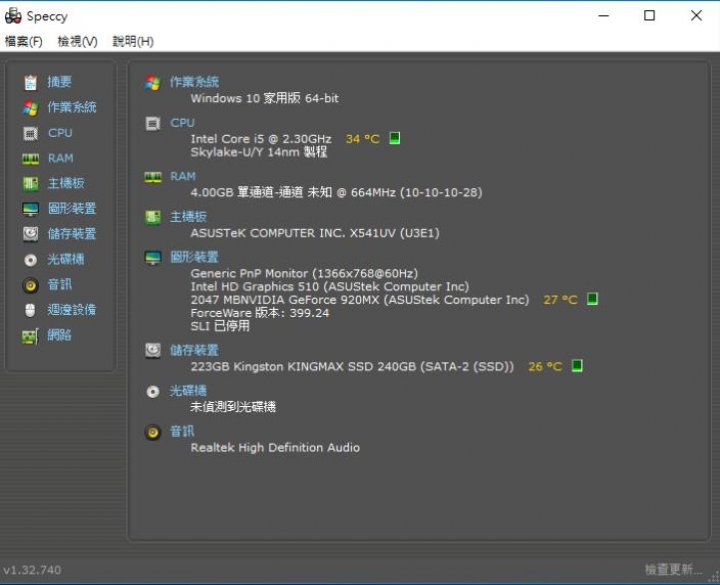
Task: Open 摘要 section label in sidebar
Action: [x=60, y=82]
